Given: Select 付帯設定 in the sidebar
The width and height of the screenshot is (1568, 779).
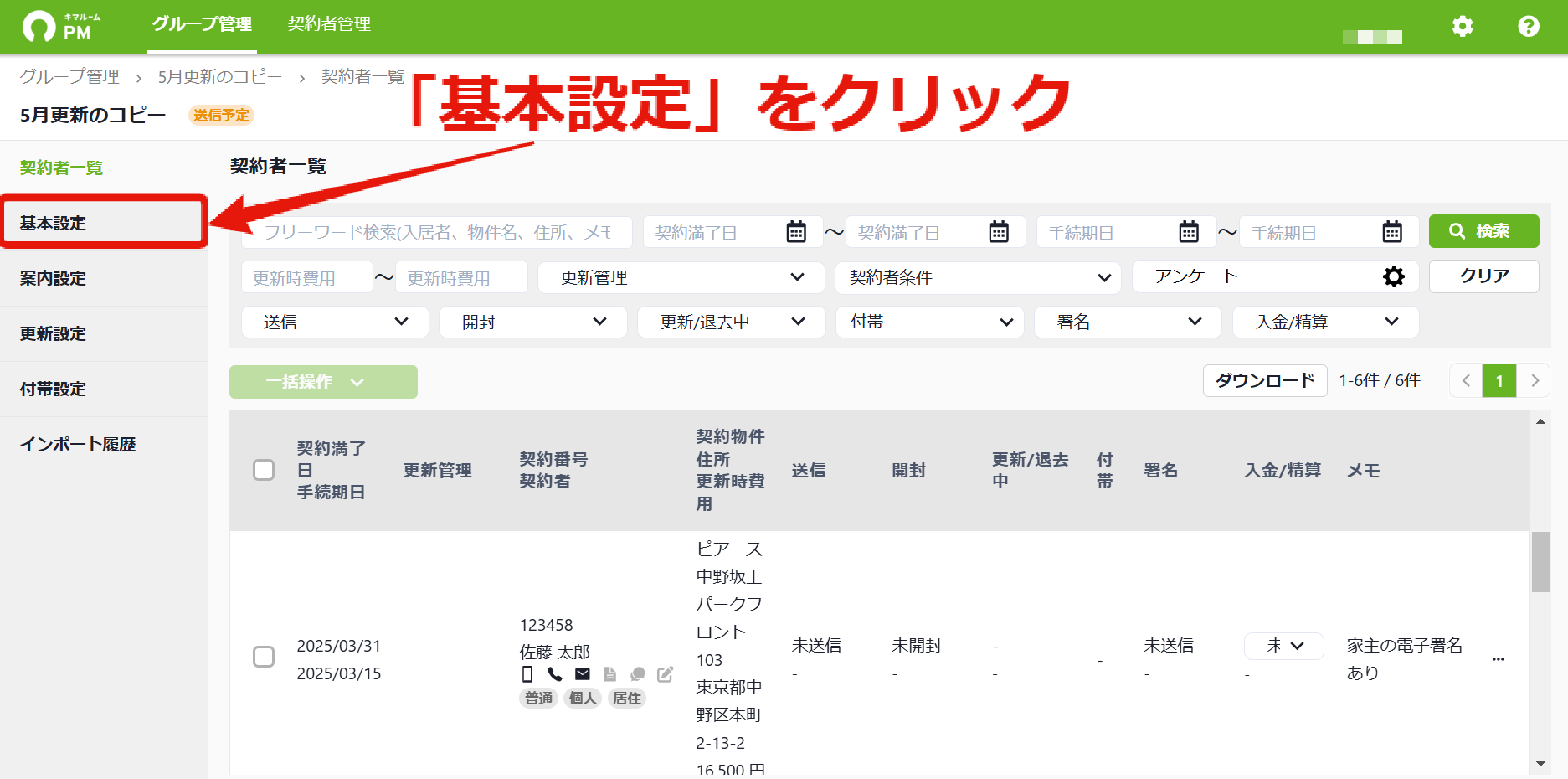Looking at the screenshot, I should (x=104, y=389).
